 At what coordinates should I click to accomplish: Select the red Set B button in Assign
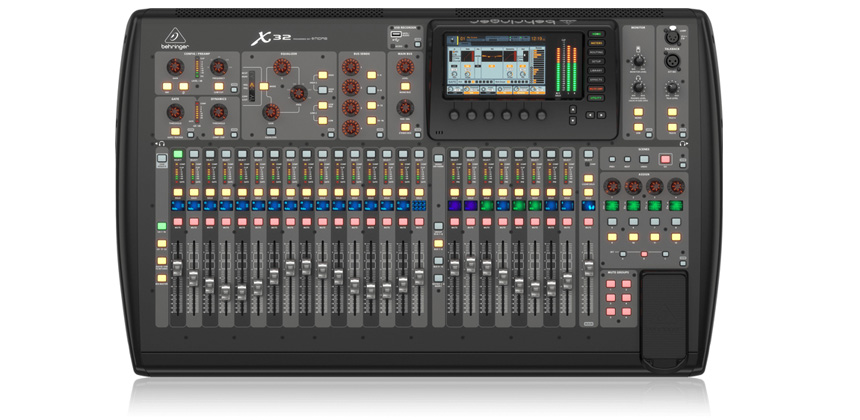click(644, 254)
